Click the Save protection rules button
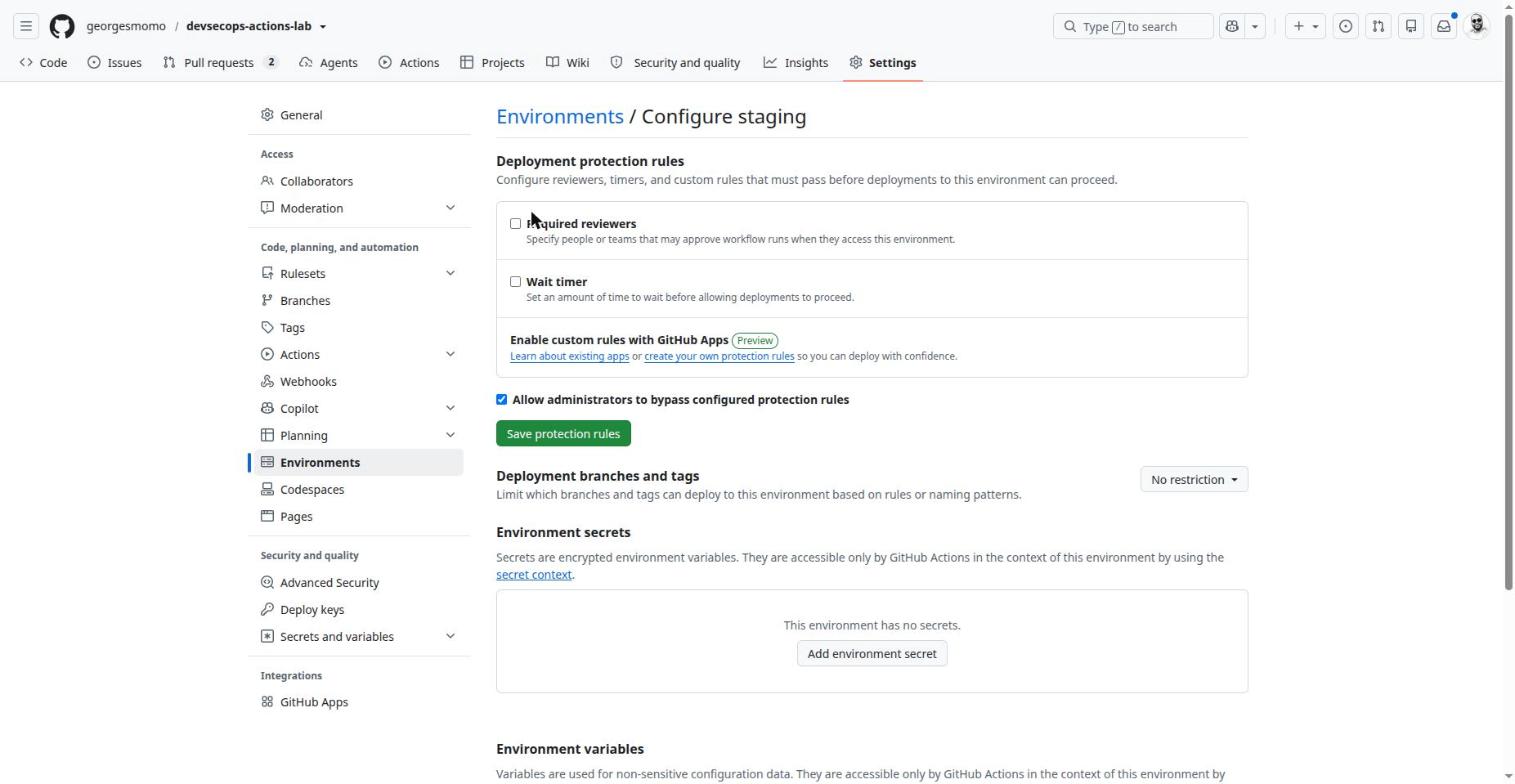Screen dimensions: 1515x784 [x=564, y=434]
